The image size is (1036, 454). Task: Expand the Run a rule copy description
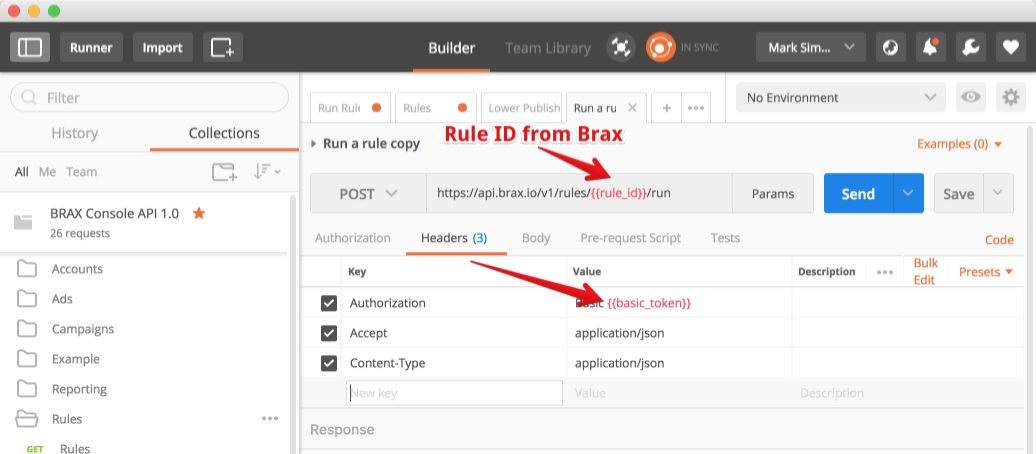tap(313, 143)
